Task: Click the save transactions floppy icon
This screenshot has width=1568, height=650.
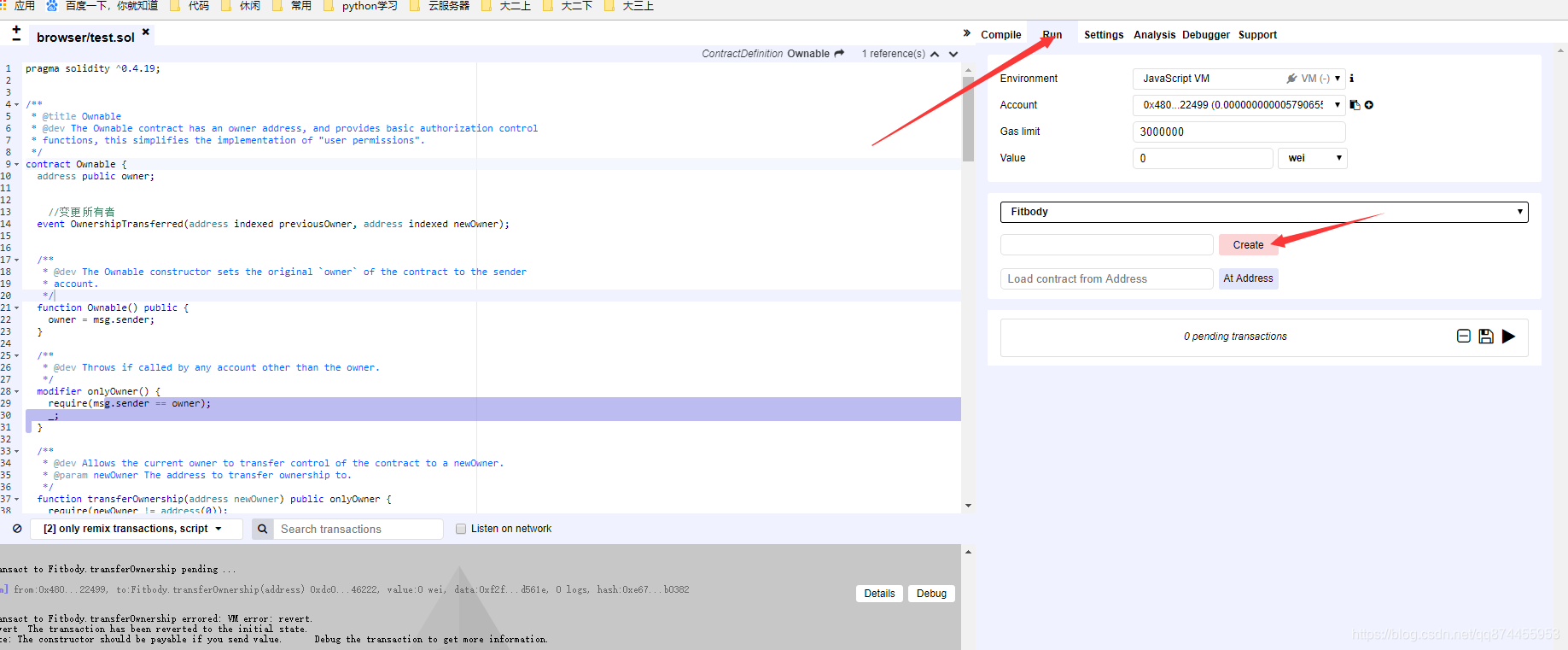Action: (x=1486, y=337)
